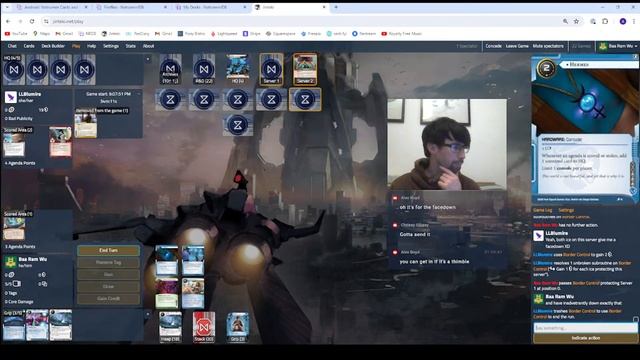Open the browser tab search dropdown

point(8,7)
